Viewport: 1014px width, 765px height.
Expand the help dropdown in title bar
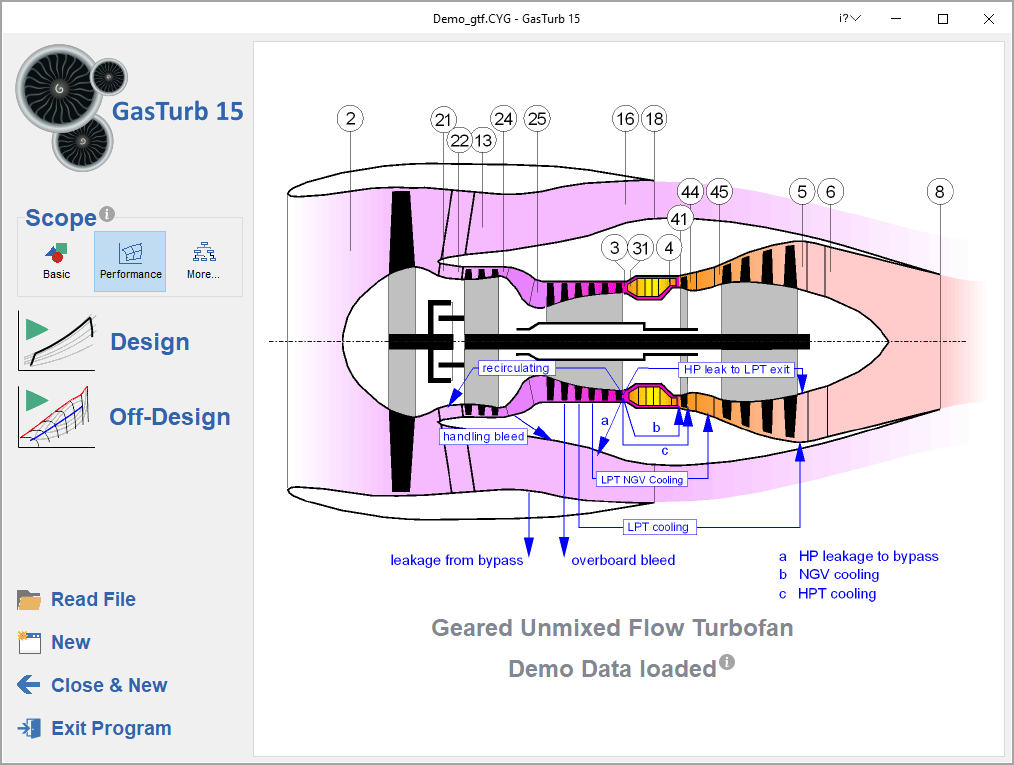850,19
